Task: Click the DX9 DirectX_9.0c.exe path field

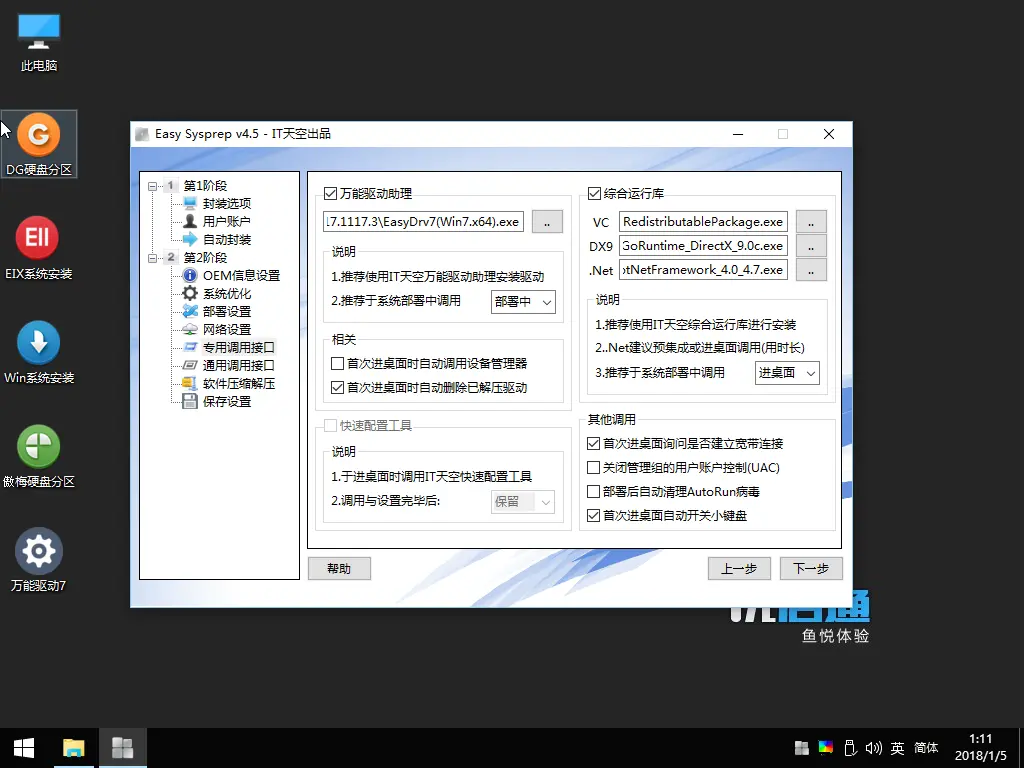Action: 703,246
